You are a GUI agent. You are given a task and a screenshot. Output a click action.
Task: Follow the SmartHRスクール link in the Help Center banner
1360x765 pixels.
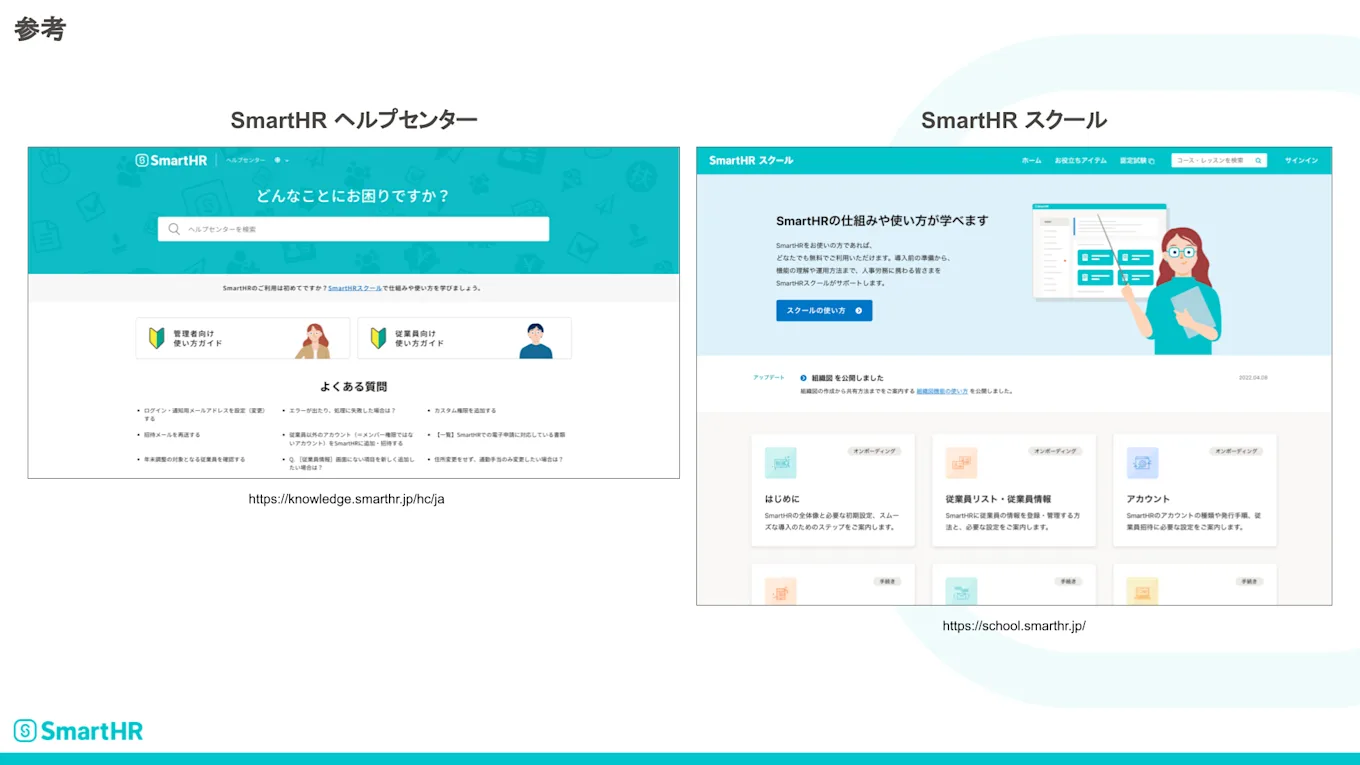(355, 288)
